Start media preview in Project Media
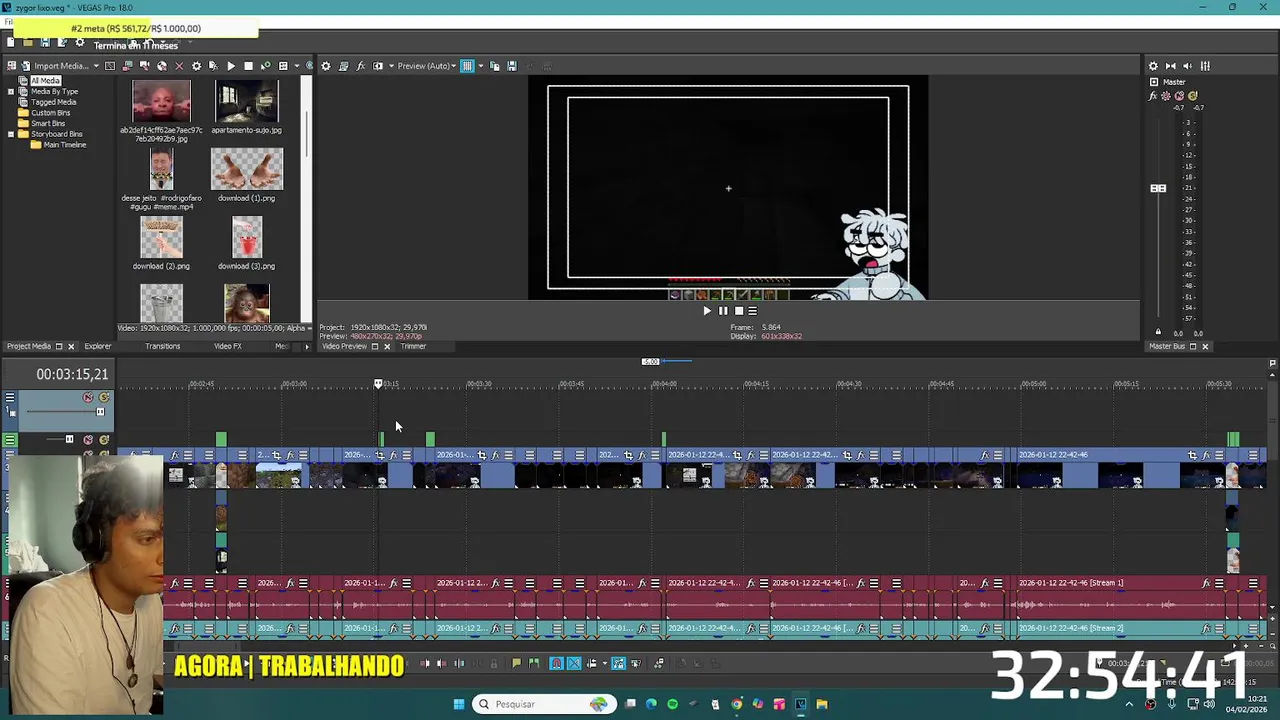 click(231, 66)
